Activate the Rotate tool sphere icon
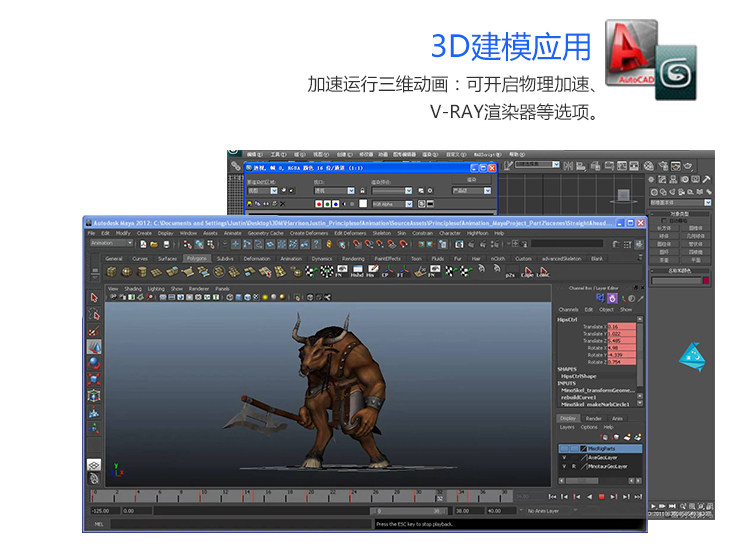Viewport: 750px width, 557px height. click(94, 363)
